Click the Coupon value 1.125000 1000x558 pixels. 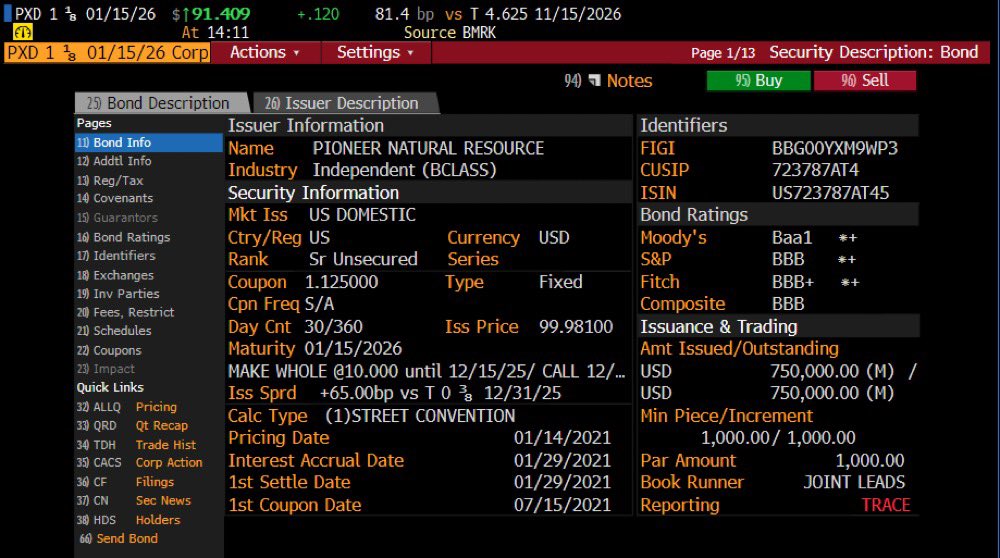pyautogui.click(x=341, y=282)
